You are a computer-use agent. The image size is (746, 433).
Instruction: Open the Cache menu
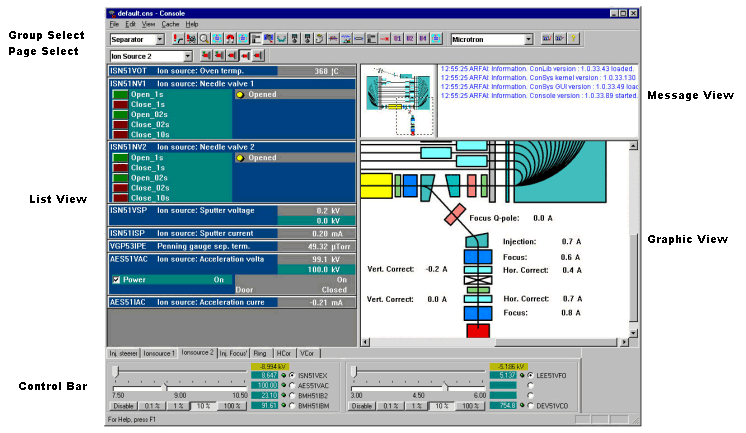168,23
